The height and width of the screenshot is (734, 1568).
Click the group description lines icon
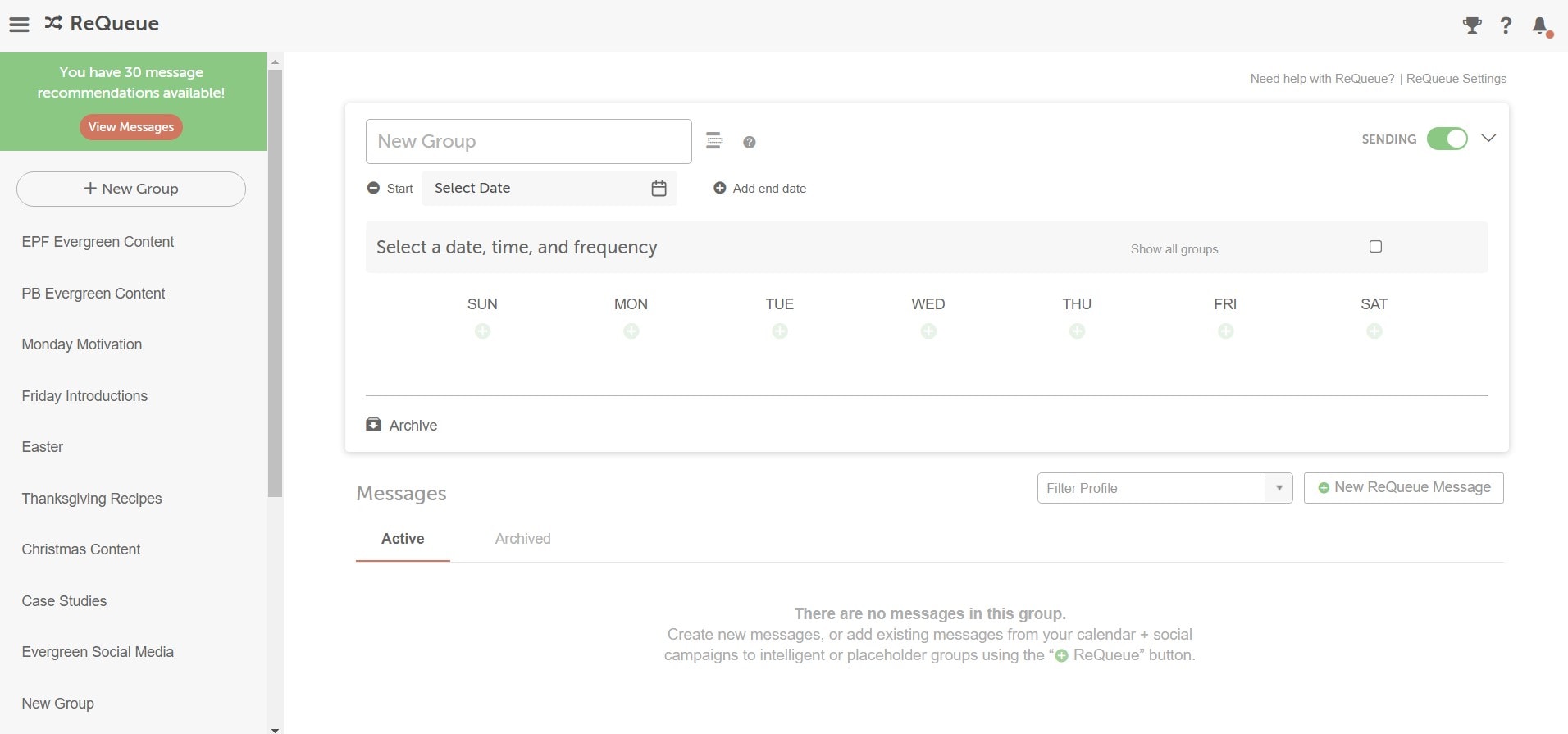pyautogui.click(x=714, y=141)
